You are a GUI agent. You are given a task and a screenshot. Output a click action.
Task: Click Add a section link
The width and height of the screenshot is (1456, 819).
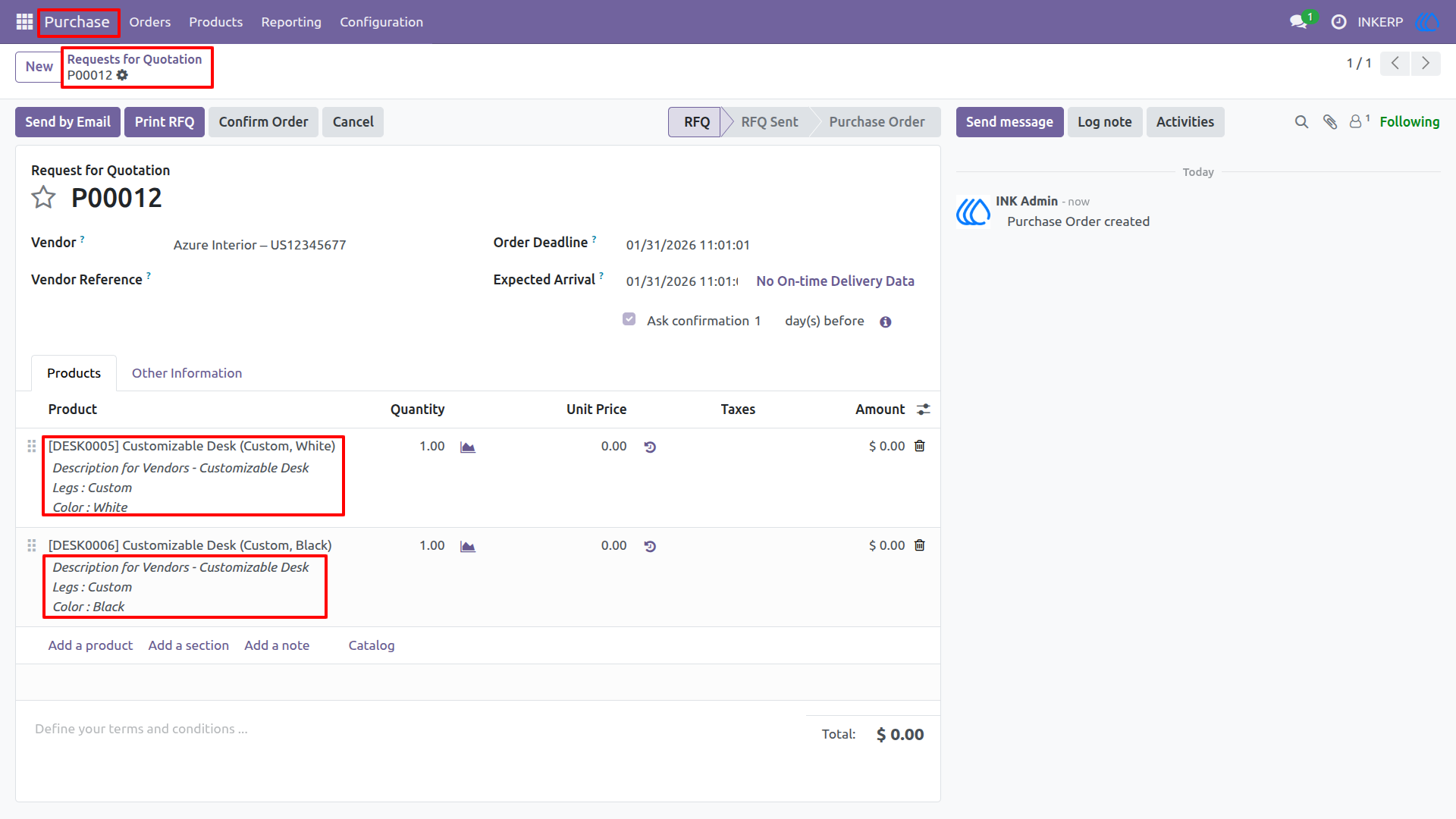point(188,645)
